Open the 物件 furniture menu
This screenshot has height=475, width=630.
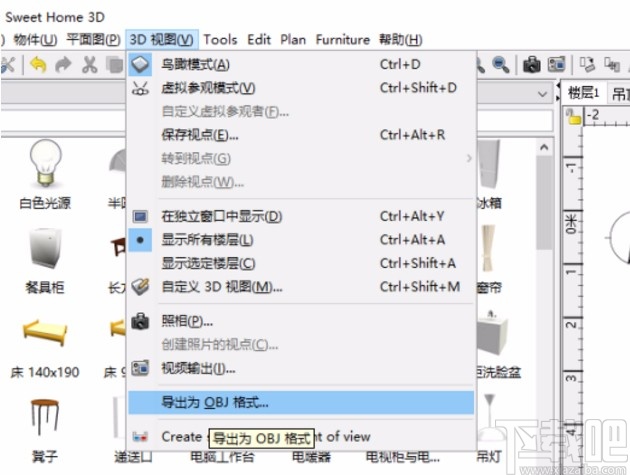(35, 40)
